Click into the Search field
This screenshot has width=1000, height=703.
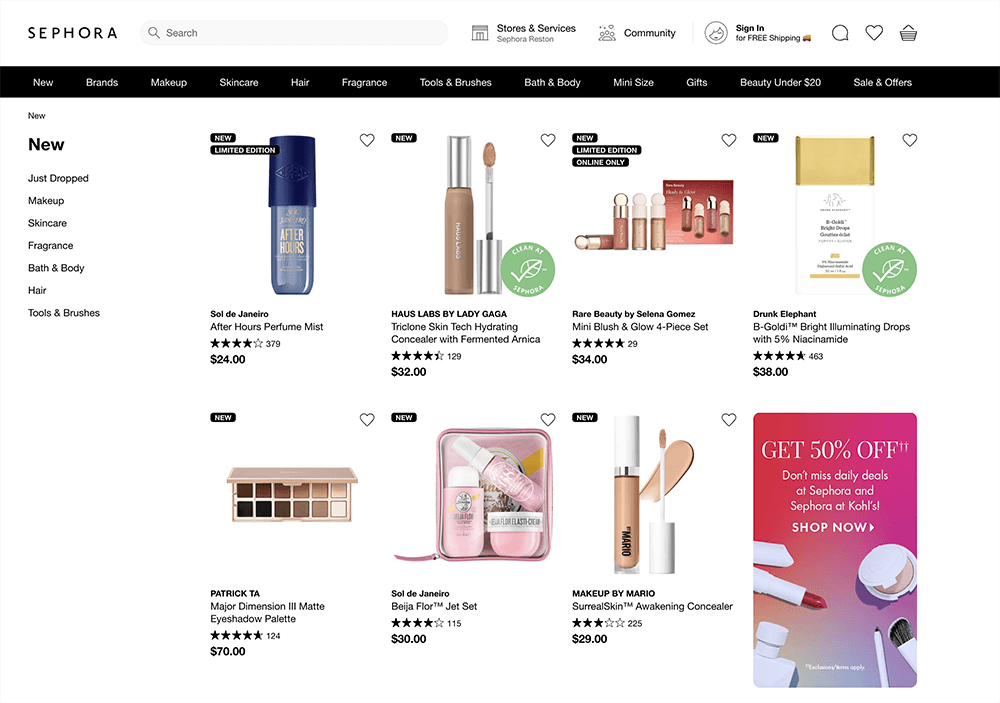pyautogui.click(x=294, y=33)
